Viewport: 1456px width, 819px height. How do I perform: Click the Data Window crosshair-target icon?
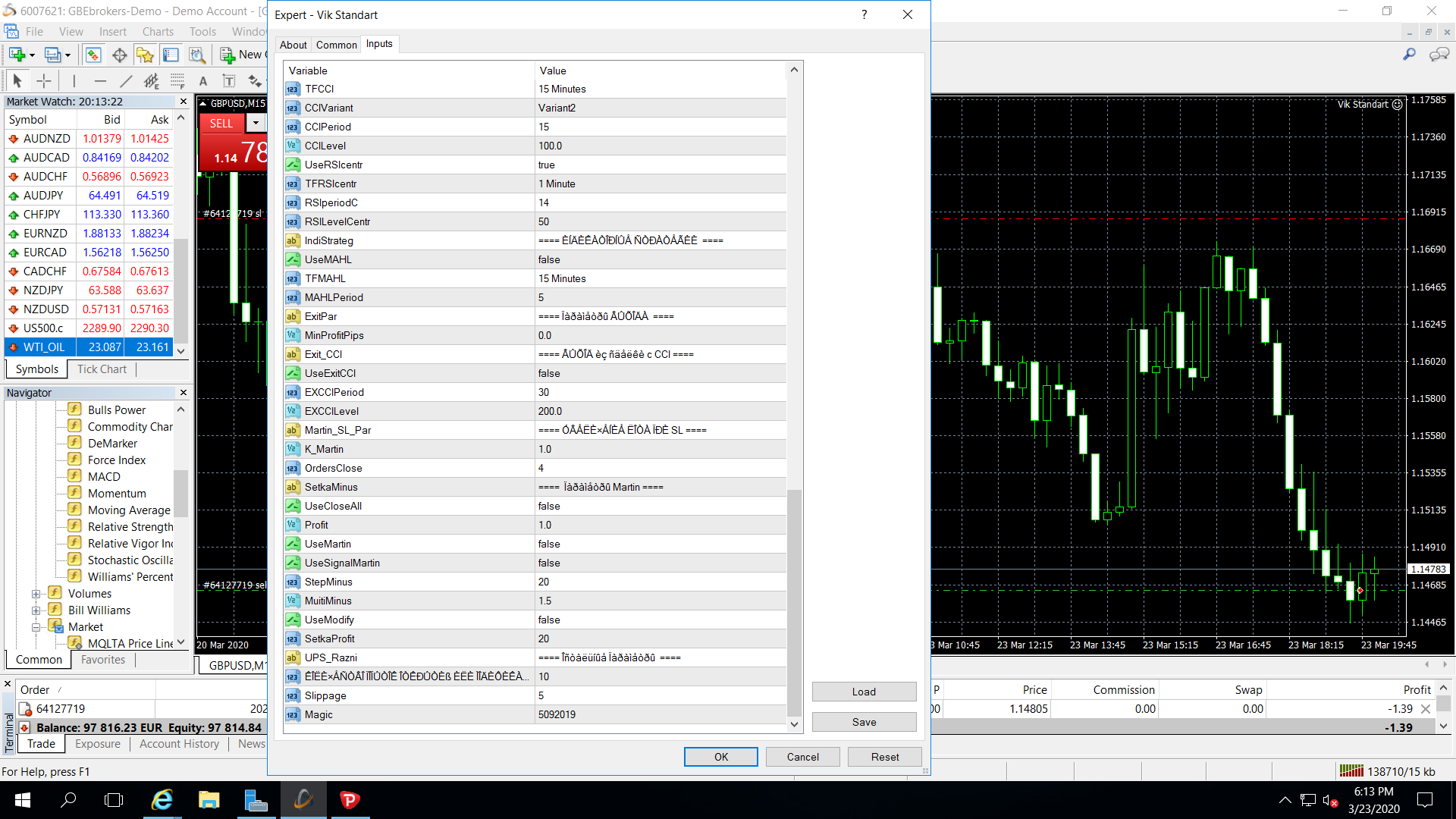tap(119, 55)
